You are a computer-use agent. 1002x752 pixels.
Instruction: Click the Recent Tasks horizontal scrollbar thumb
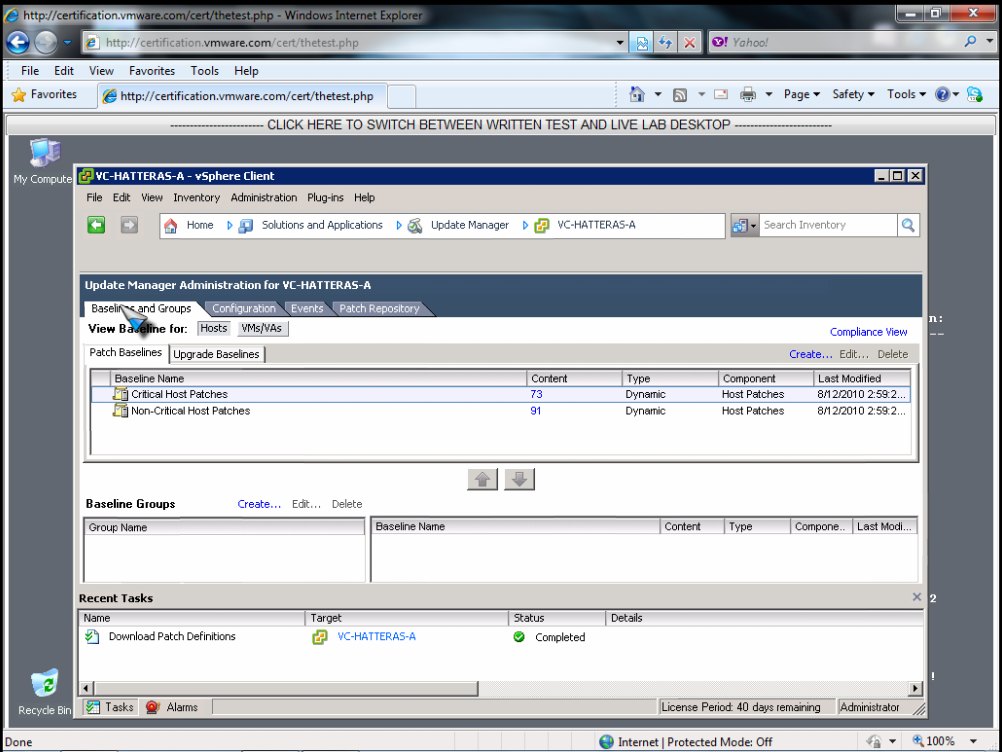[286, 688]
